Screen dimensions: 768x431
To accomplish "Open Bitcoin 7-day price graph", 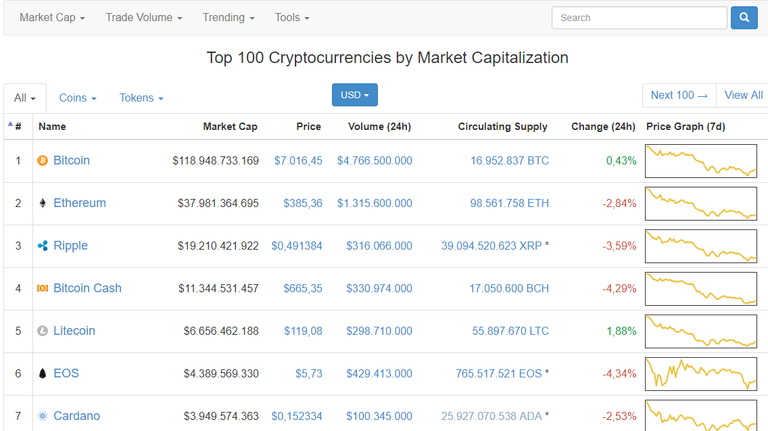I will [701, 161].
